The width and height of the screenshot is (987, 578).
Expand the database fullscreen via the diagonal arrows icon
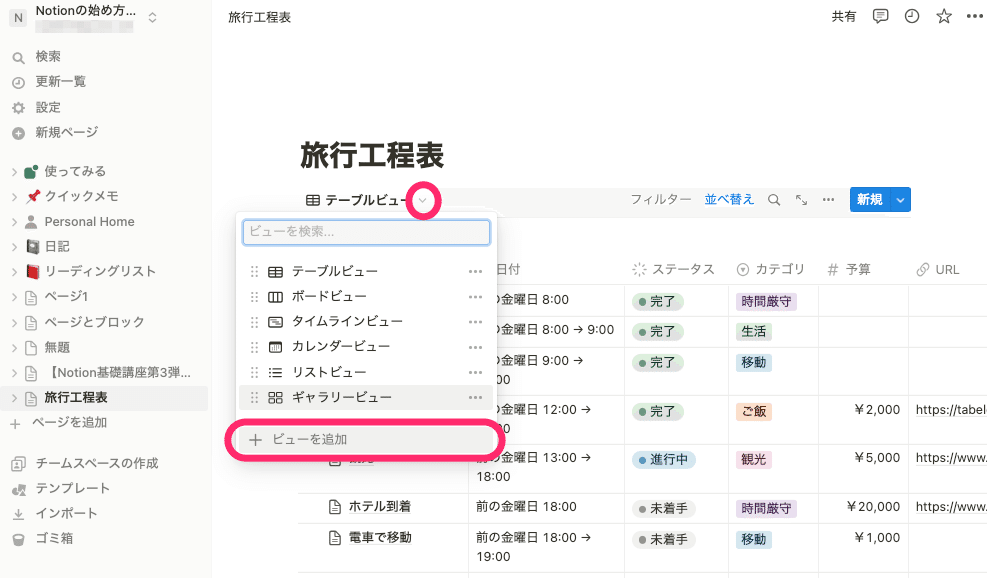[801, 199]
